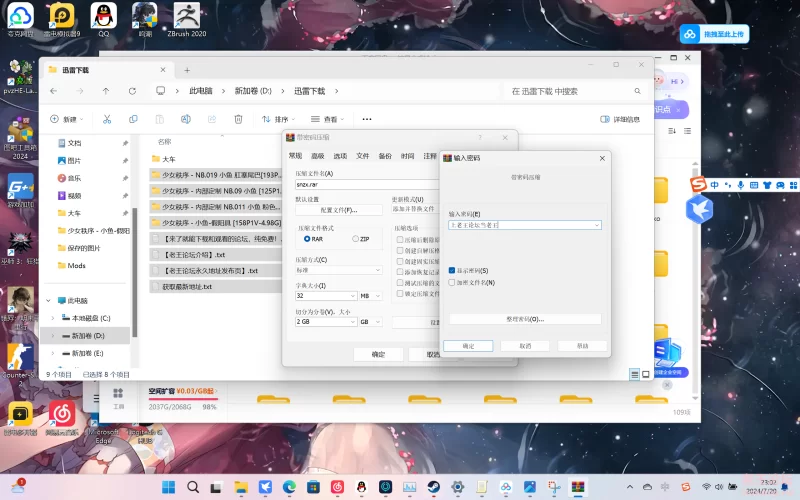Click 取消 in the 输入密码 dialog
This screenshot has height=500, width=800.
(525, 346)
